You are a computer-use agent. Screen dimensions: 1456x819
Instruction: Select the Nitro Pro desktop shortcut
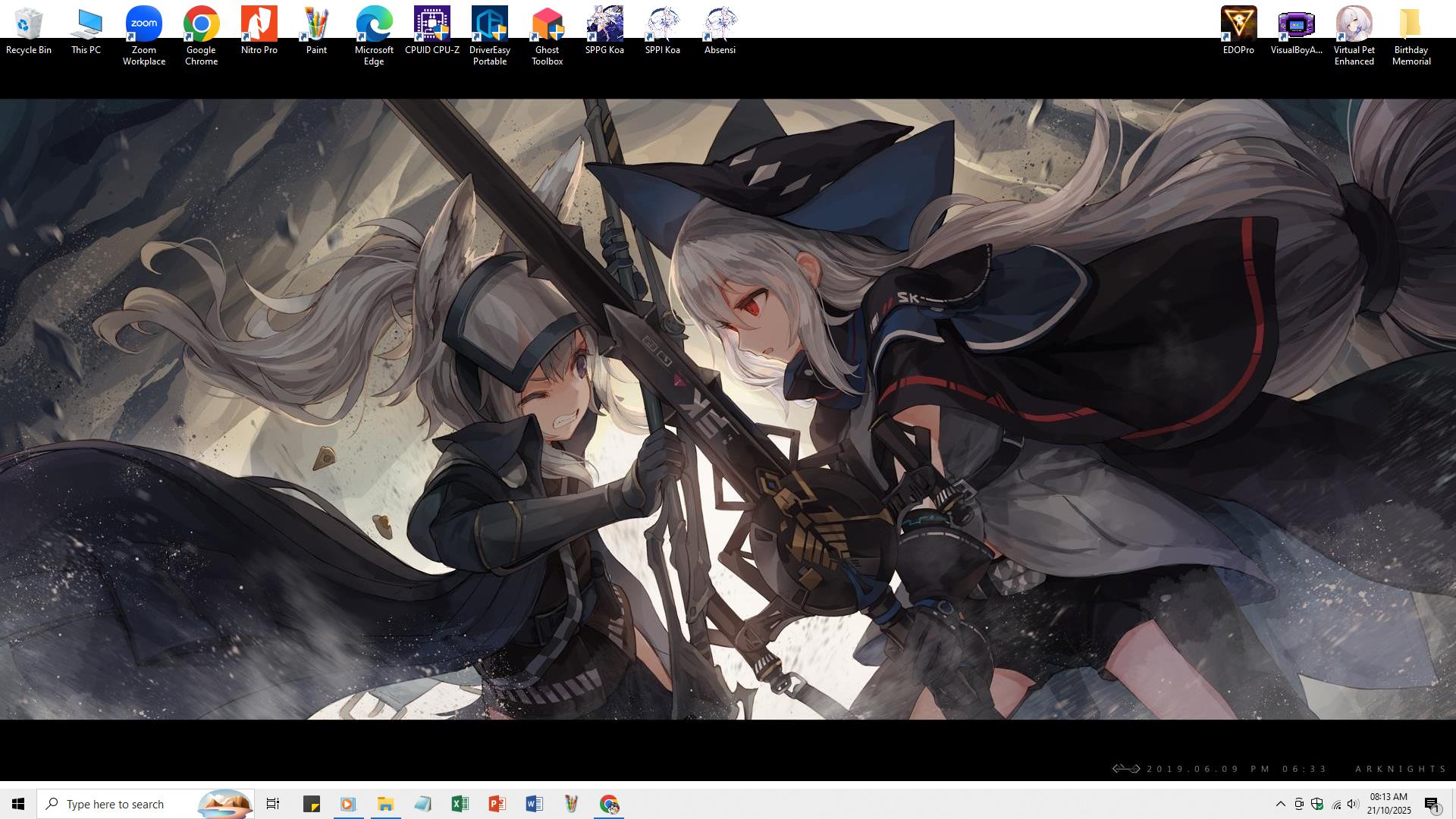tap(259, 30)
